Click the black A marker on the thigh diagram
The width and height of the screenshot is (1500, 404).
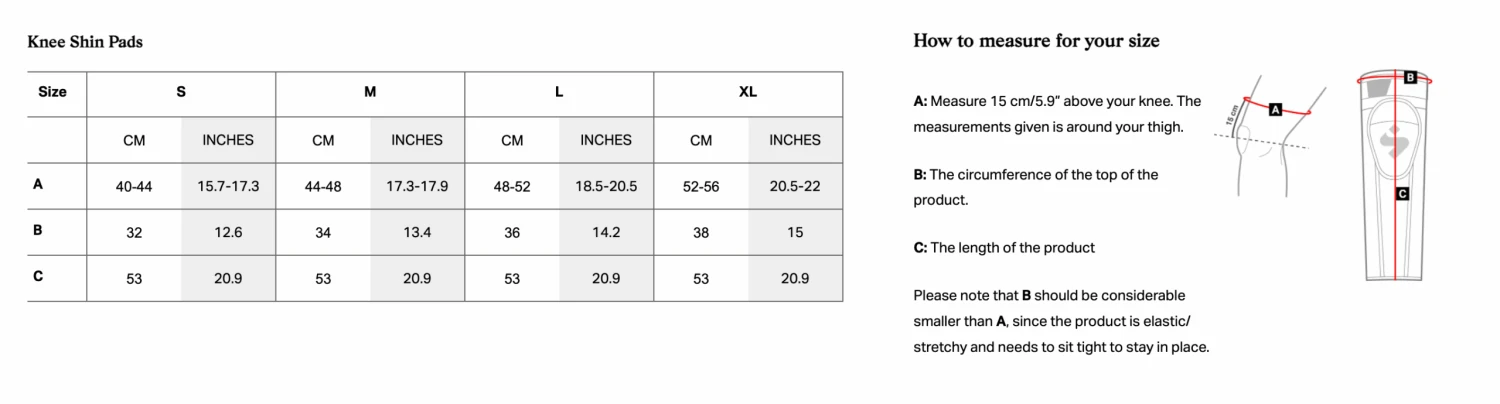click(1275, 110)
